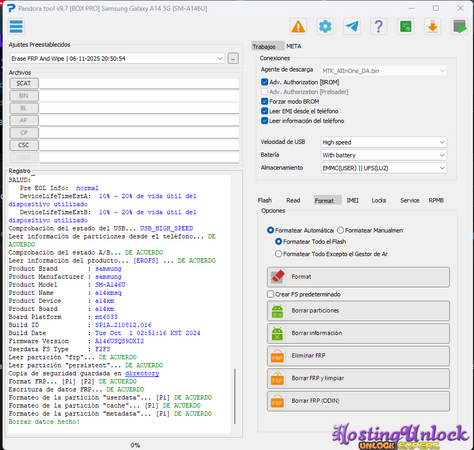This screenshot has height=450, width=474.
Task: Open the hamburger main menu
Action: [x=16, y=27]
